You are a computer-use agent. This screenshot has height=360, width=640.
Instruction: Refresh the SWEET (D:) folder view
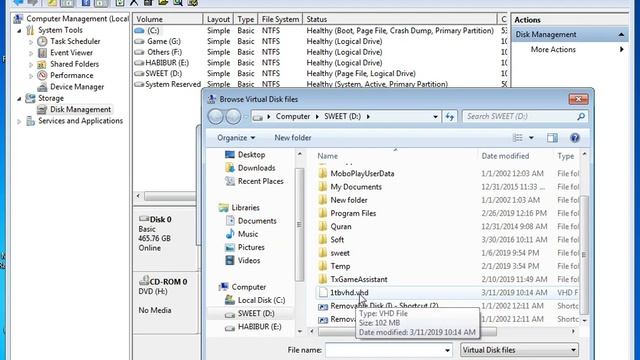449,117
